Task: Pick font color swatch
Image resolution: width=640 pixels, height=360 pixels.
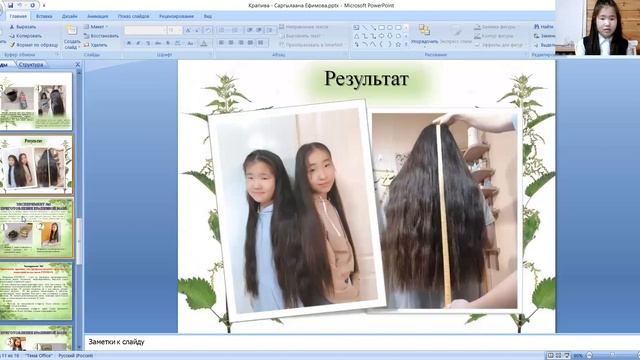Action: coord(204,43)
